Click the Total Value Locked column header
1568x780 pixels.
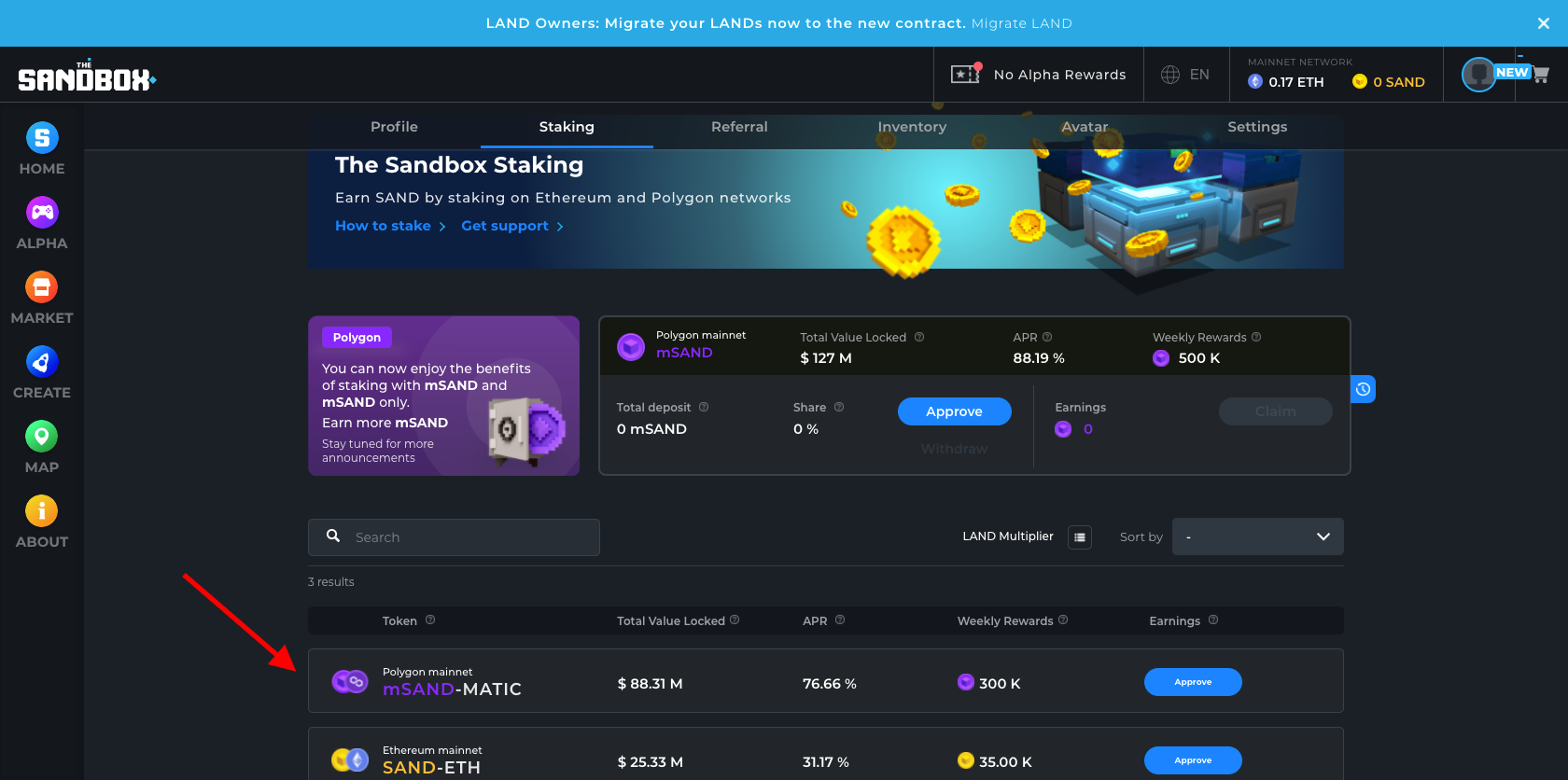(x=671, y=620)
